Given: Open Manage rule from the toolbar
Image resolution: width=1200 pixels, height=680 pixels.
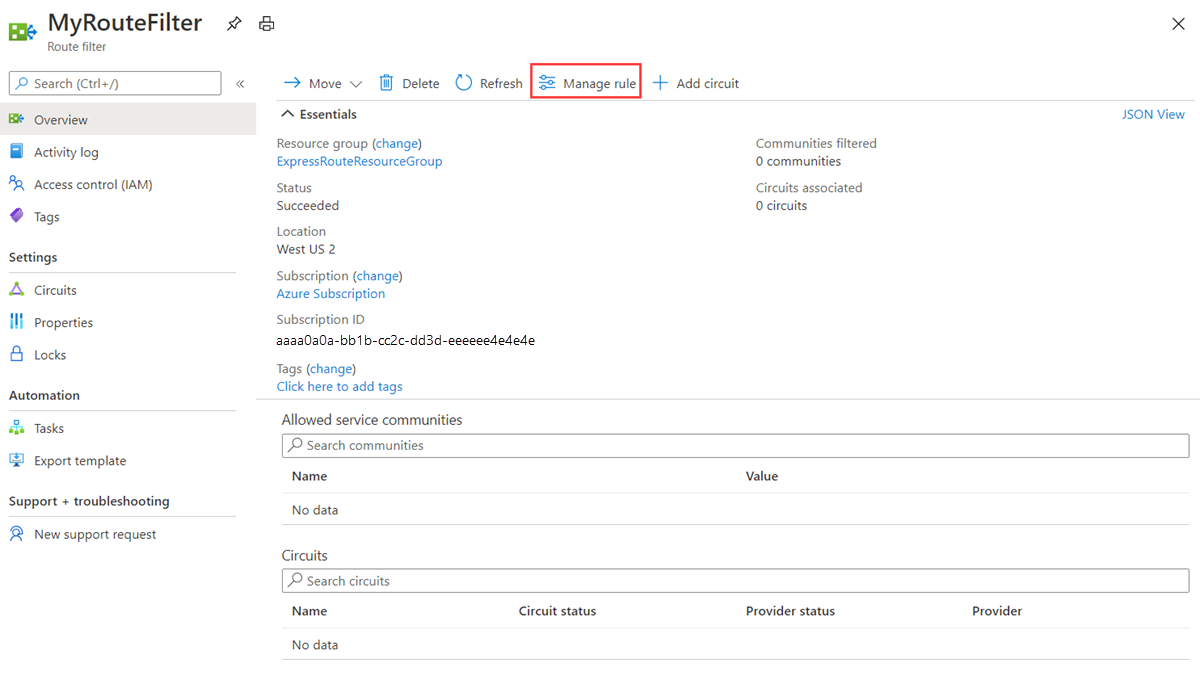Looking at the screenshot, I should pos(585,83).
